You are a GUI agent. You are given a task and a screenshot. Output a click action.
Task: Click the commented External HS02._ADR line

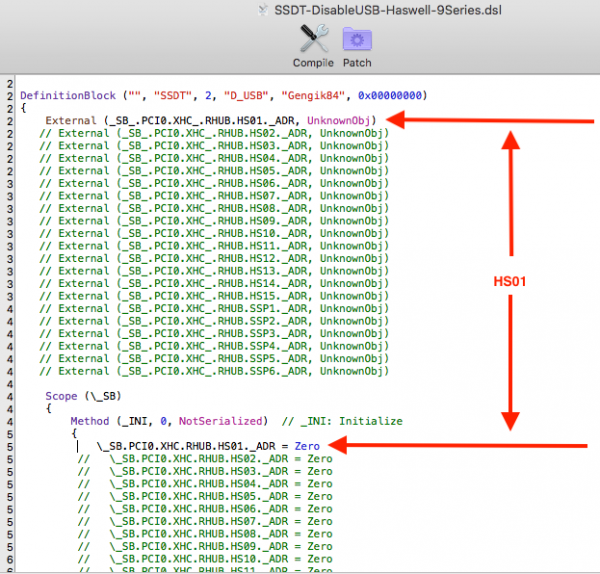214,133
